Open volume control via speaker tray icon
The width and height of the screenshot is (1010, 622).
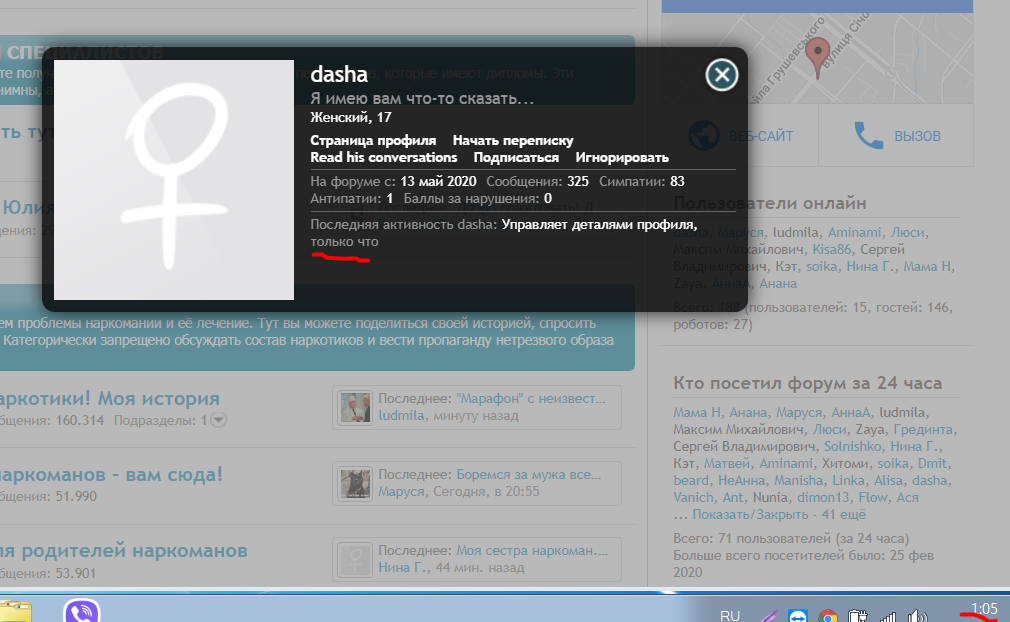coord(915,610)
